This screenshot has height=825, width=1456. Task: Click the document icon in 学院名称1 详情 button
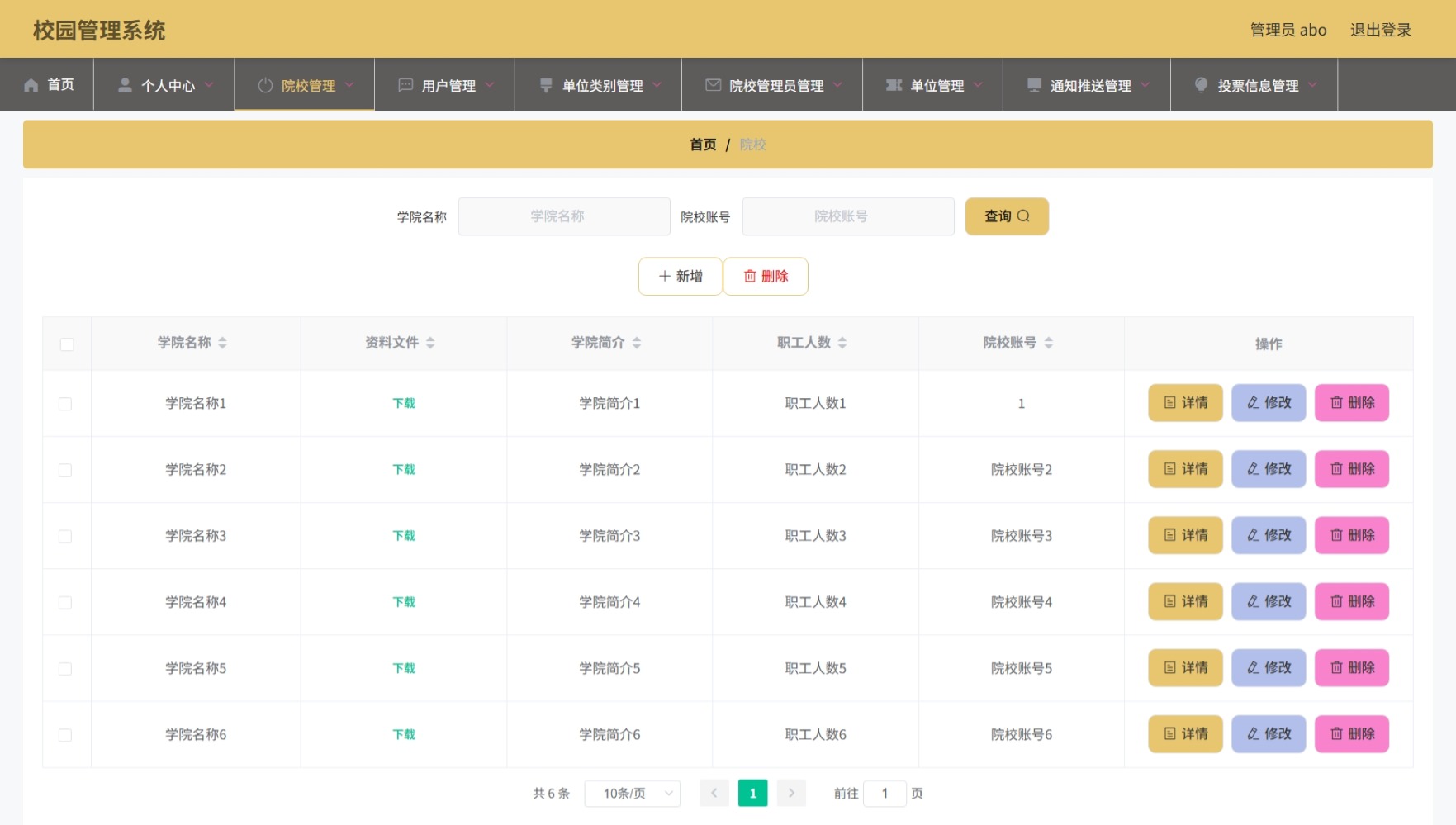pos(1169,403)
